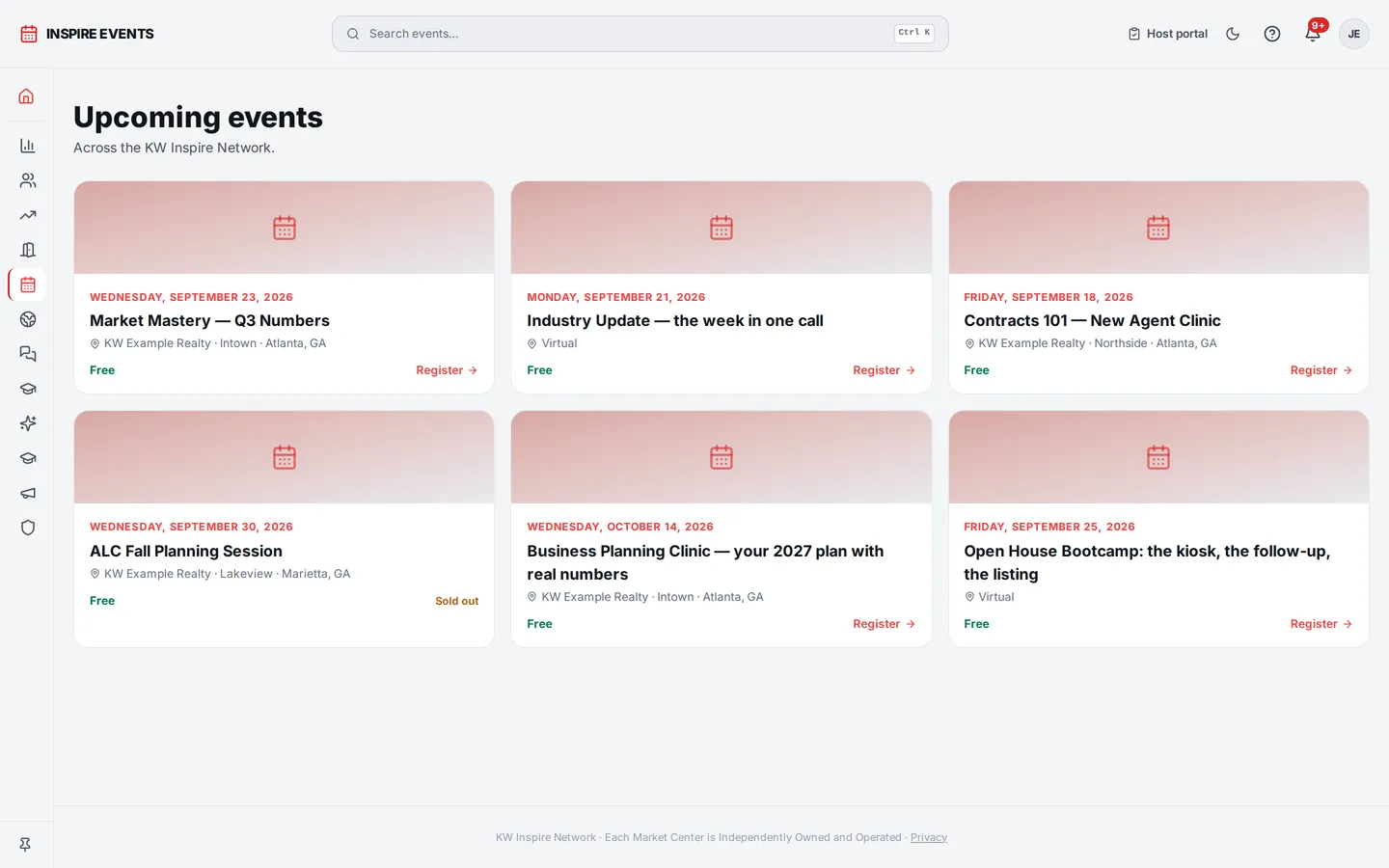Click the Contracts 101 card banner image
The width and height of the screenshot is (1389, 868).
click(x=1158, y=228)
